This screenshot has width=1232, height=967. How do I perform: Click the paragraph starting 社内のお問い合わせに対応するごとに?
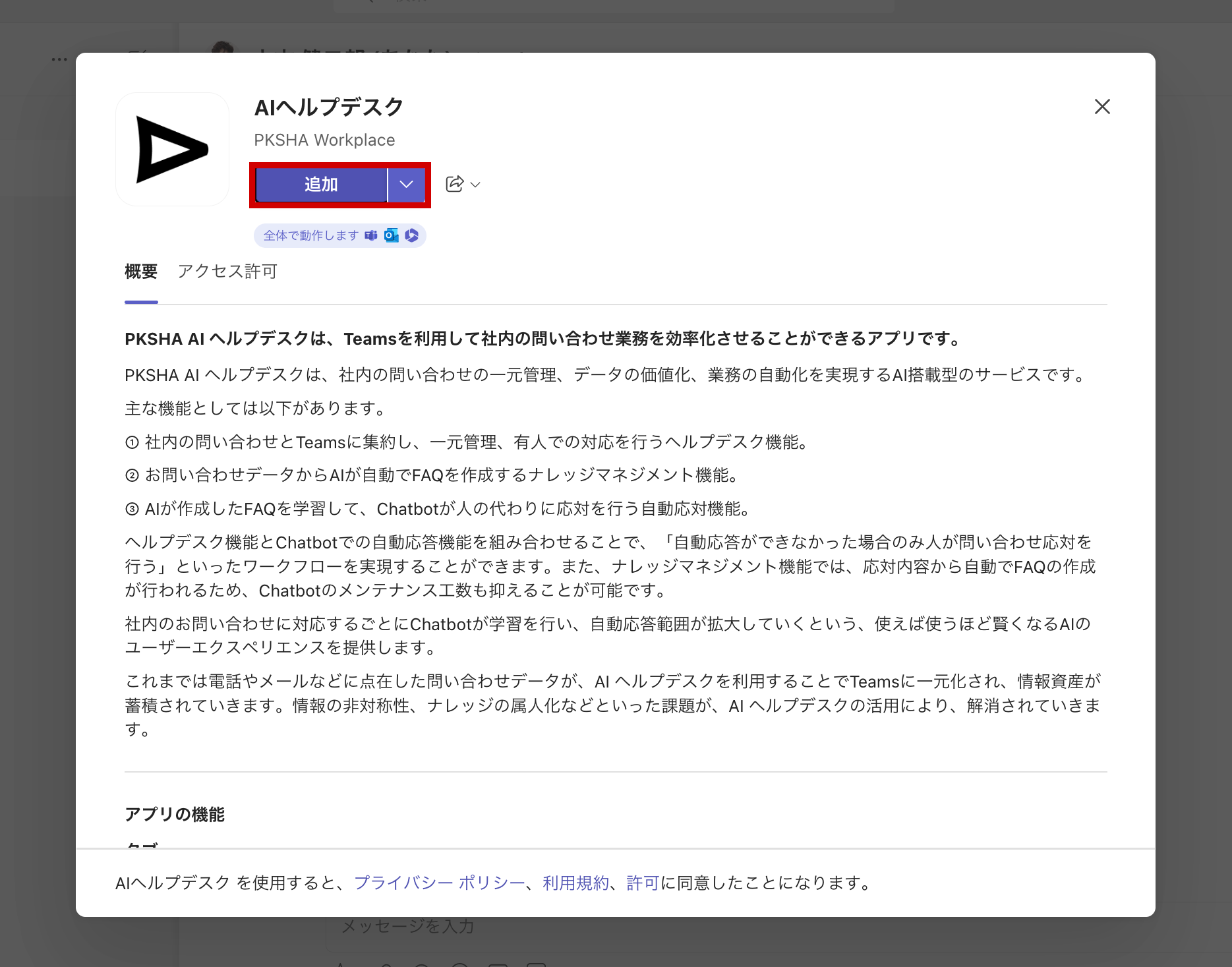coord(608,635)
